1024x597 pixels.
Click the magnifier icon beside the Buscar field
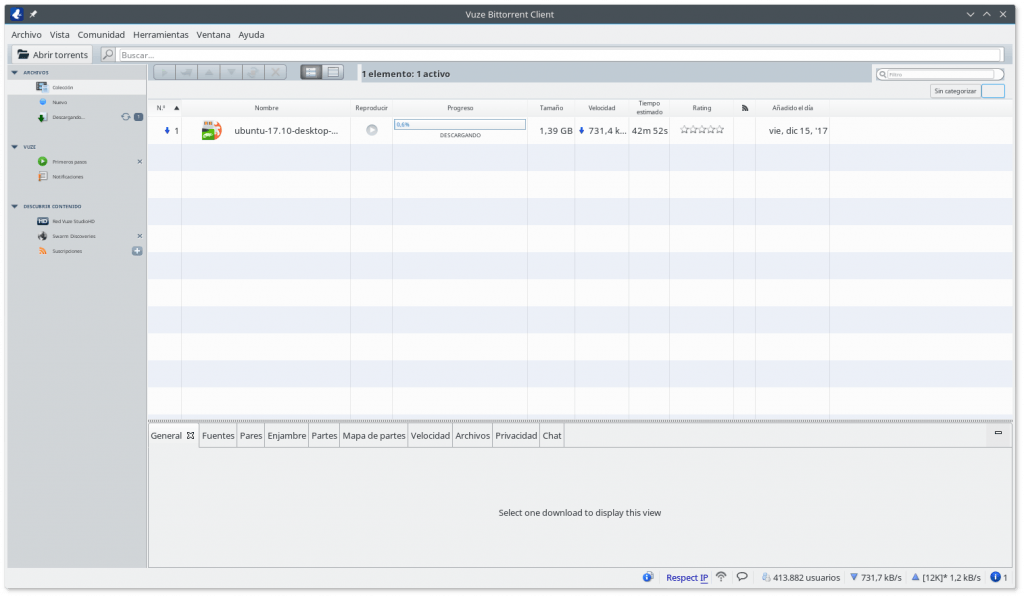point(108,55)
